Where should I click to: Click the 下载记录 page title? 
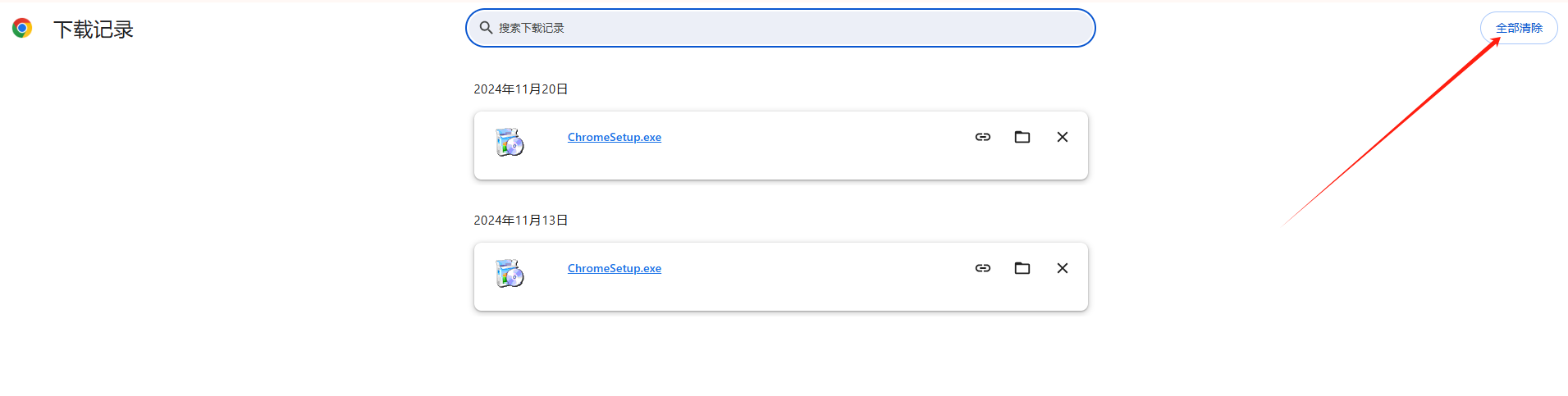pyautogui.click(x=94, y=30)
